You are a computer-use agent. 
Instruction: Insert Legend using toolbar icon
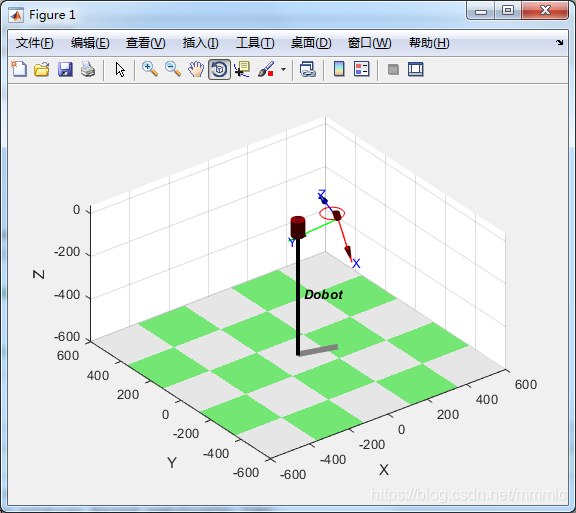coord(362,69)
